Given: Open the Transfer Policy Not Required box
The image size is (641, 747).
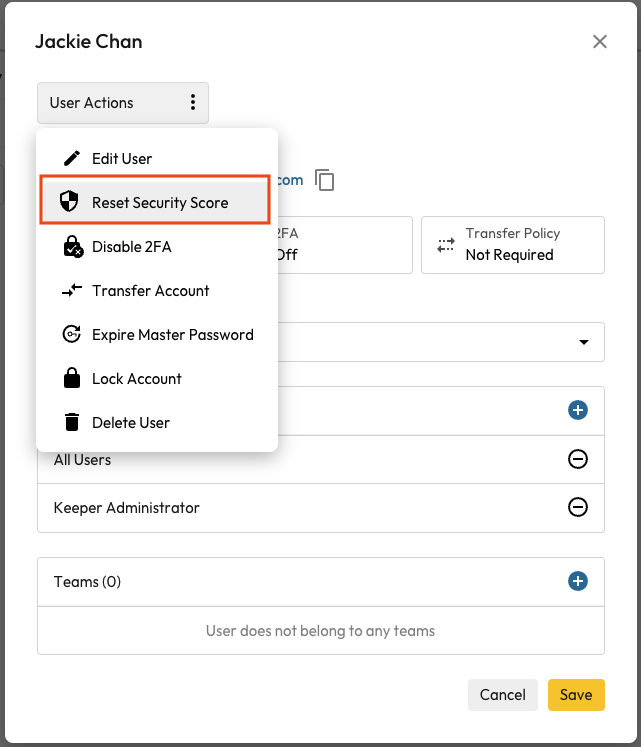Looking at the screenshot, I should click(512, 245).
